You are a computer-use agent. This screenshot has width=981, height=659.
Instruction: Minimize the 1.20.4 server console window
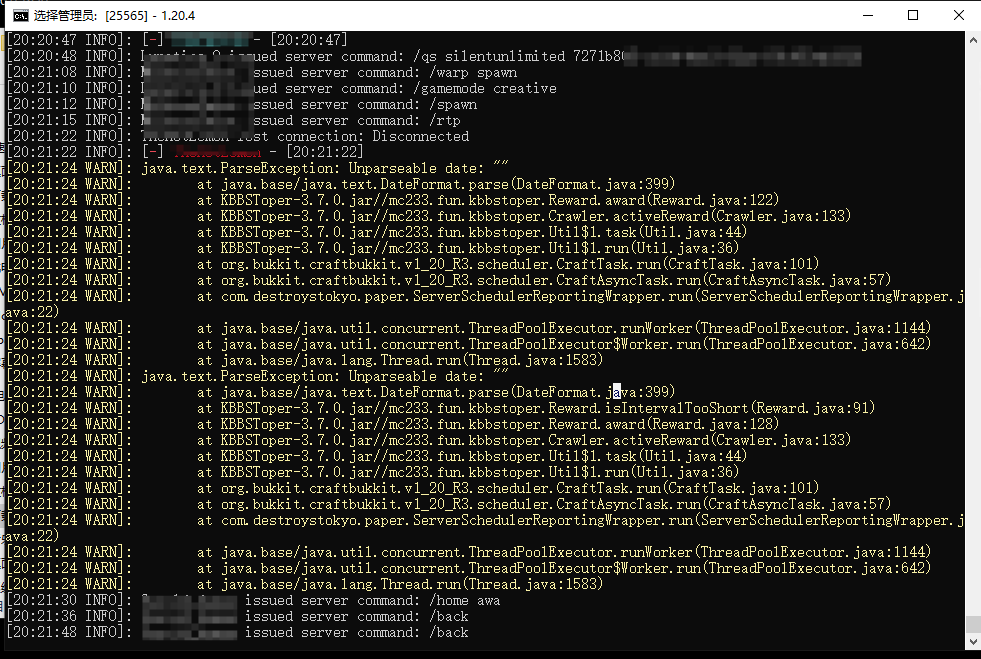point(868,16)
